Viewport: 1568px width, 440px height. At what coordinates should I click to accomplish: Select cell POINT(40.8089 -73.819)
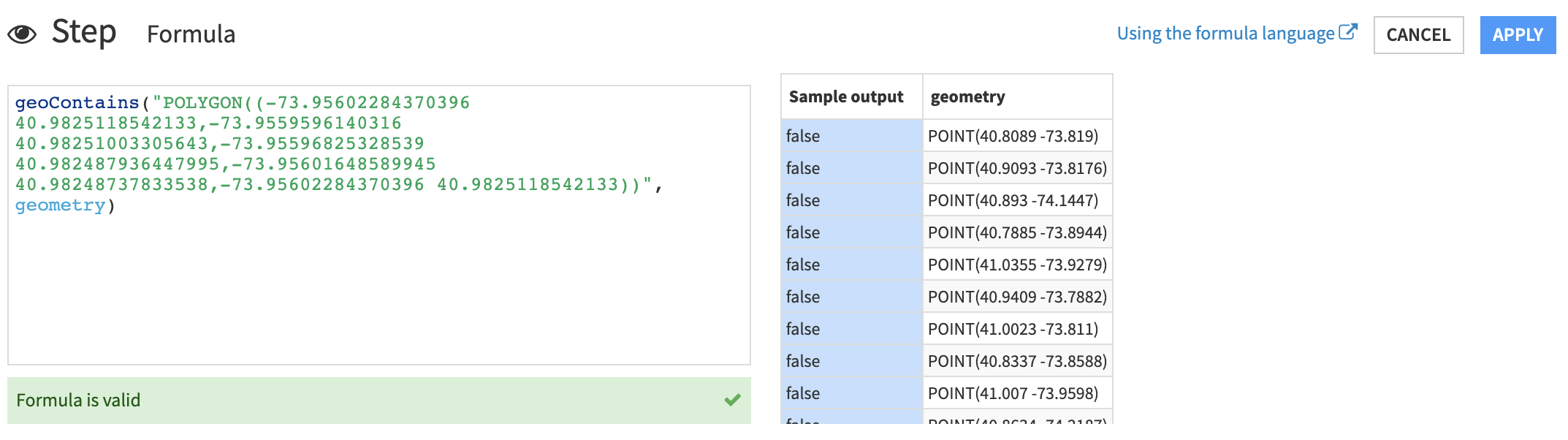pyautogui.click(x=1017, y=136)
